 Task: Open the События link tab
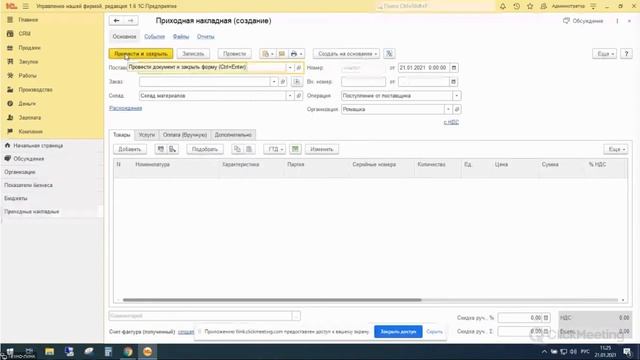click(154, 36)
